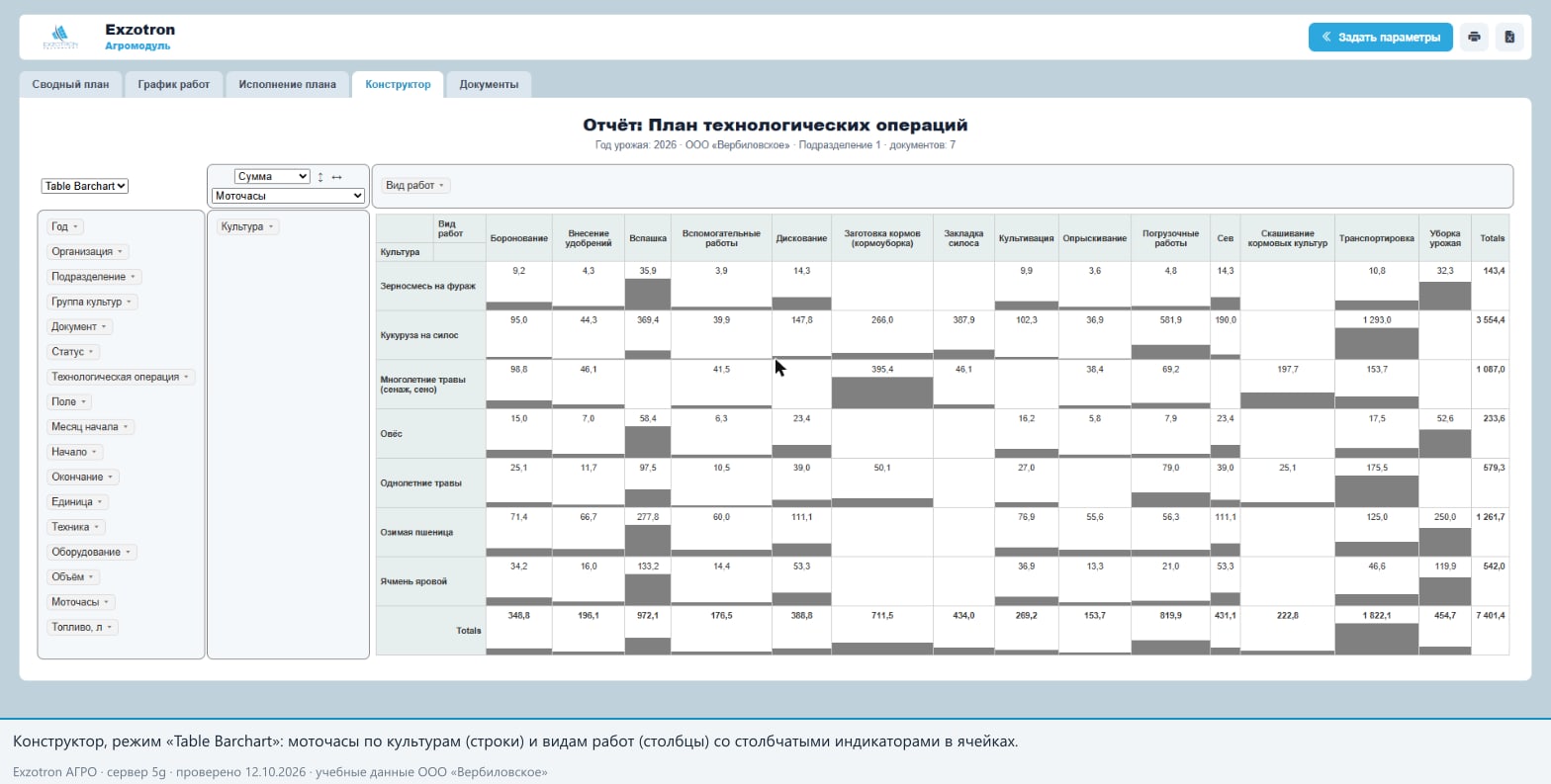This screenshot has height=784, width=1551.
Task: Open the Моточасы value dropdown
Action: [x=289, y=196]
